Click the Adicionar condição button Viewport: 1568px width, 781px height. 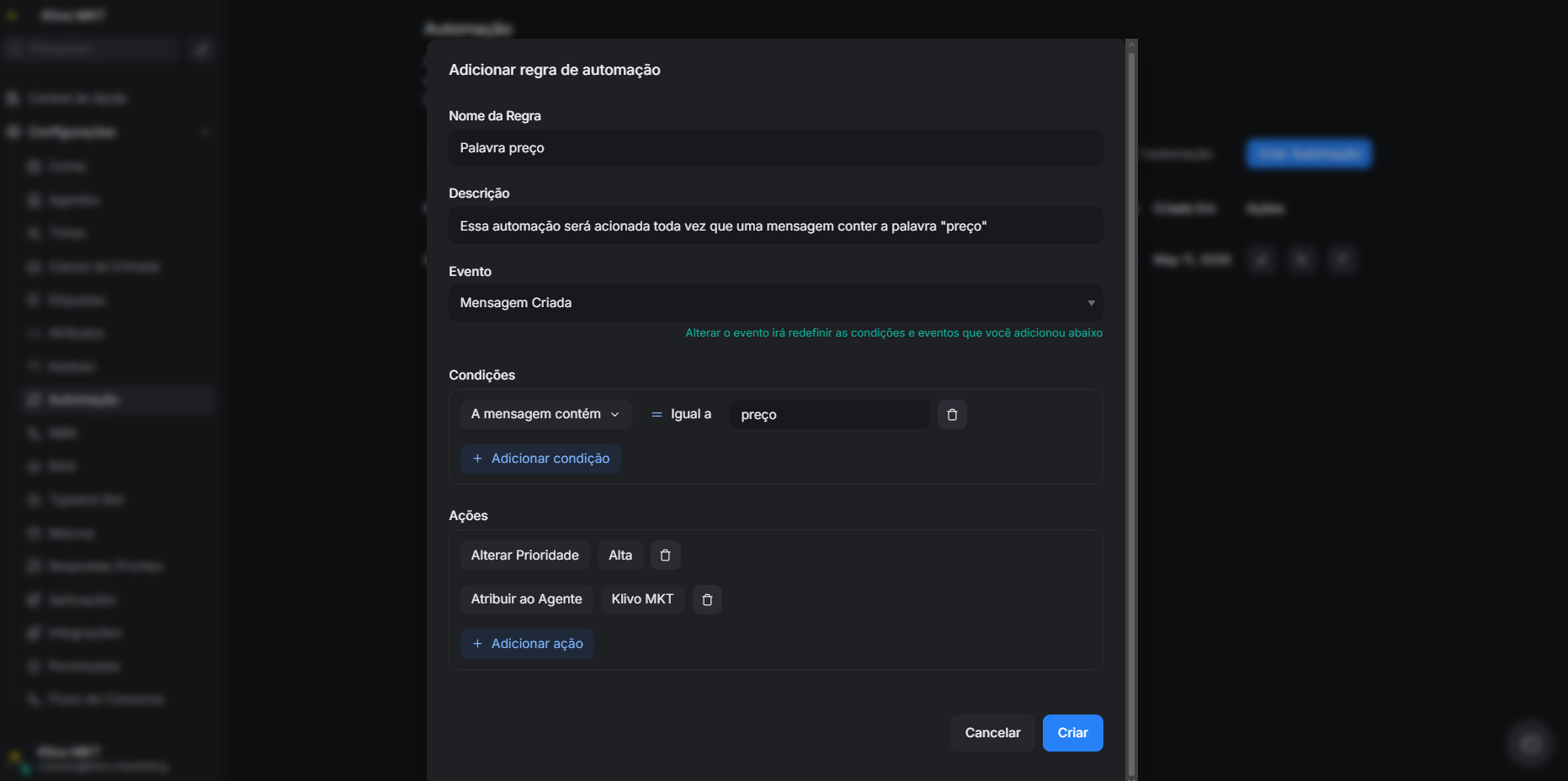coord(540,459)
